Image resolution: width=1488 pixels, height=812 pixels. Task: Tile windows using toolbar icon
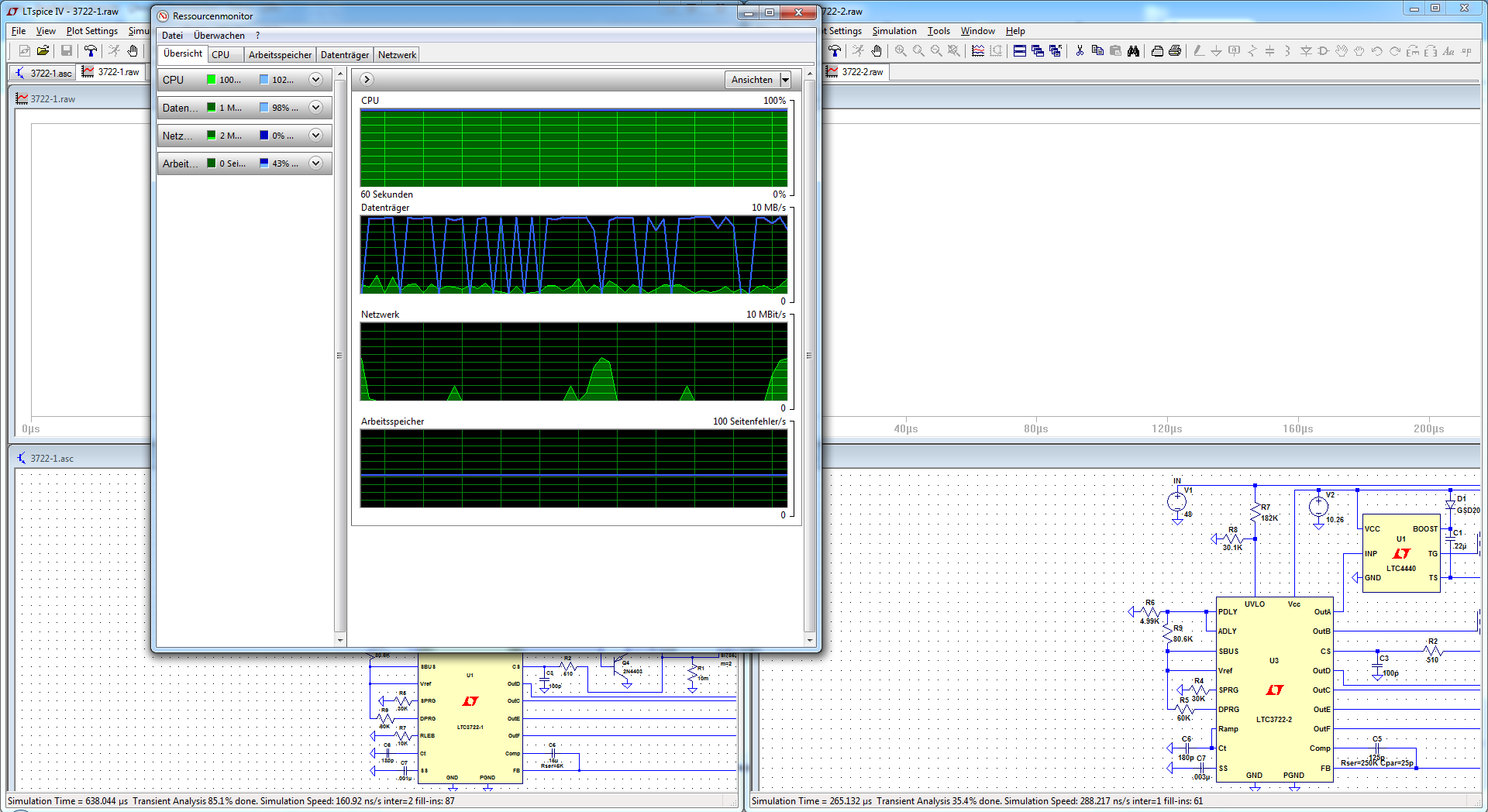(x=1020, y=50)
